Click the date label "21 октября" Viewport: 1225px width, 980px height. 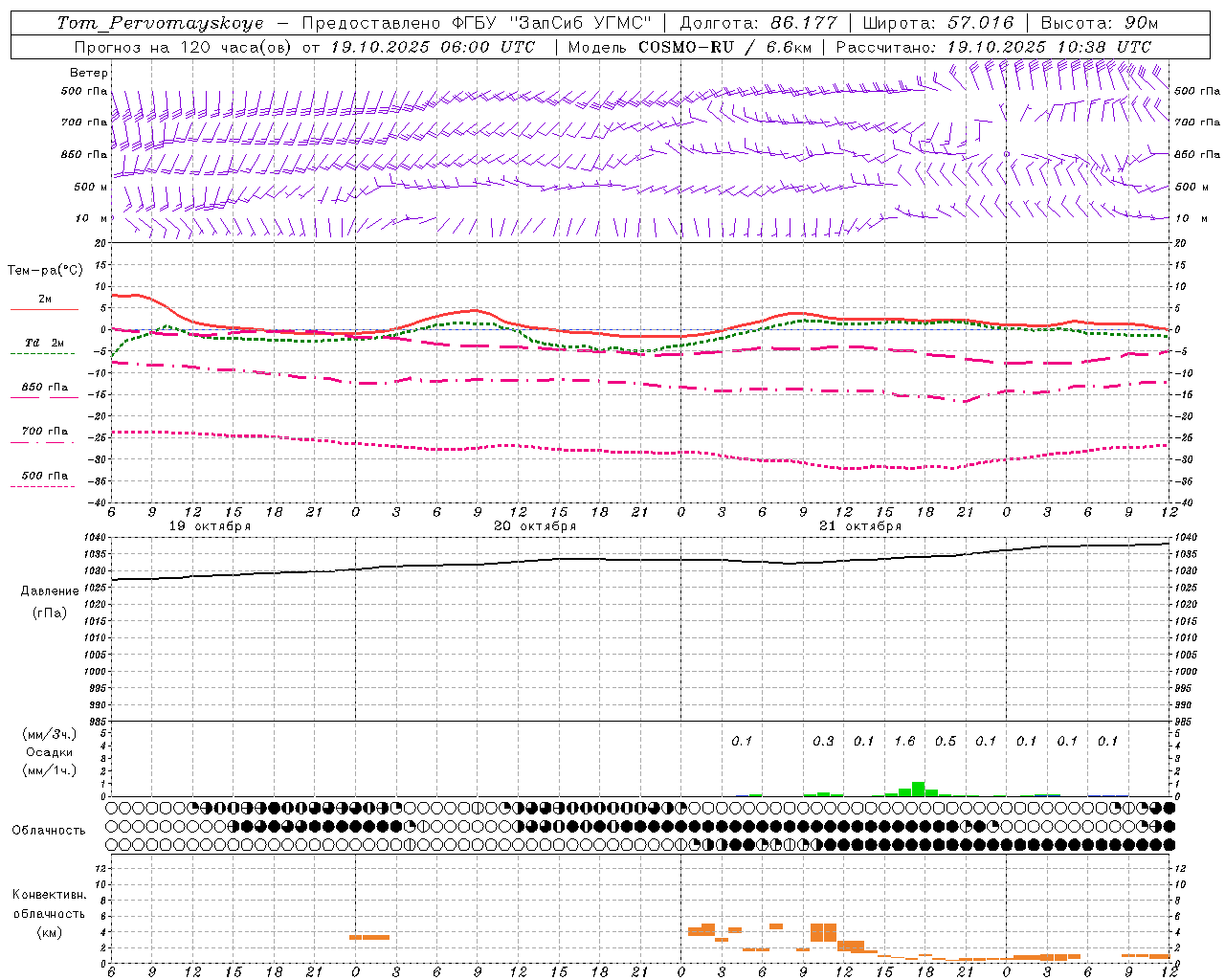[860, 526]
